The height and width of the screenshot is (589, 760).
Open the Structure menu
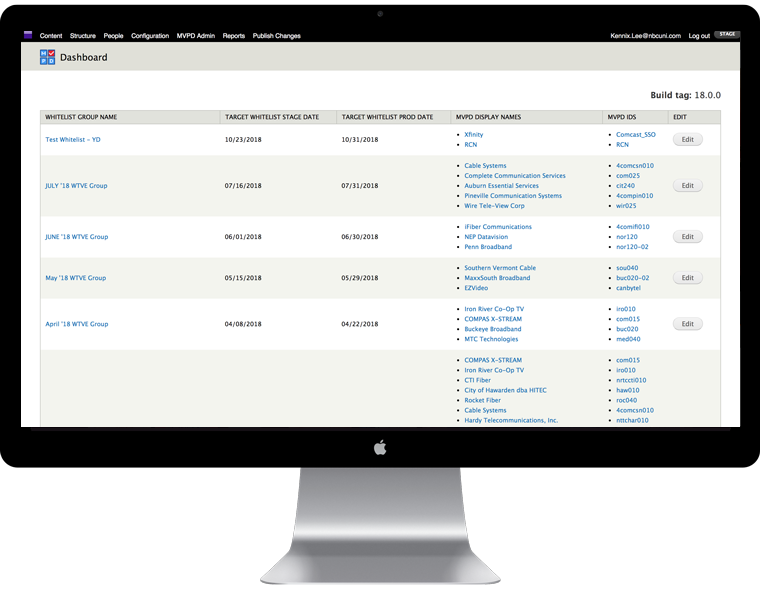coord(83,36)
